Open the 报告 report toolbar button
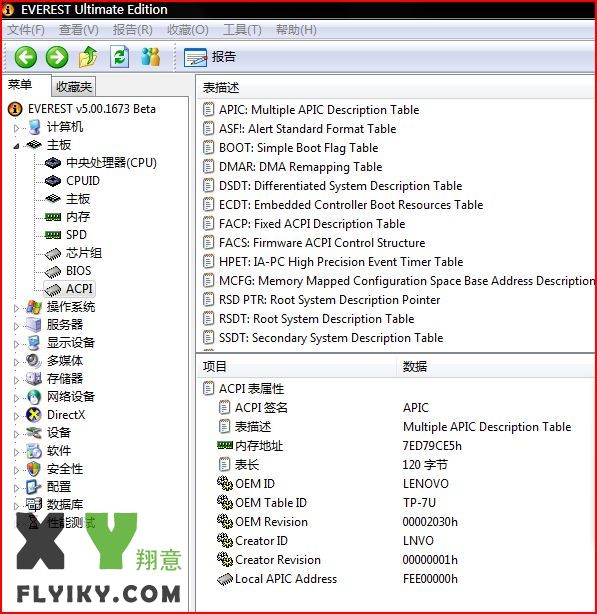This screenshot has height=614, width=597. click(210, 57)
